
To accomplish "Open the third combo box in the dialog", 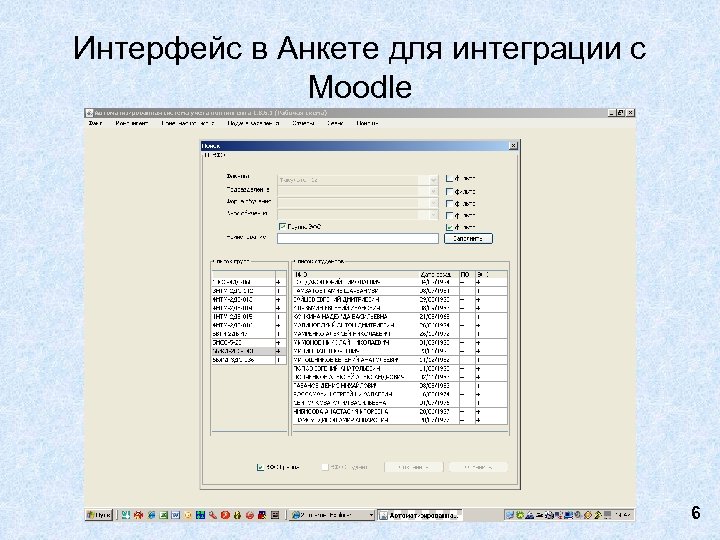I will click(357, 203).
